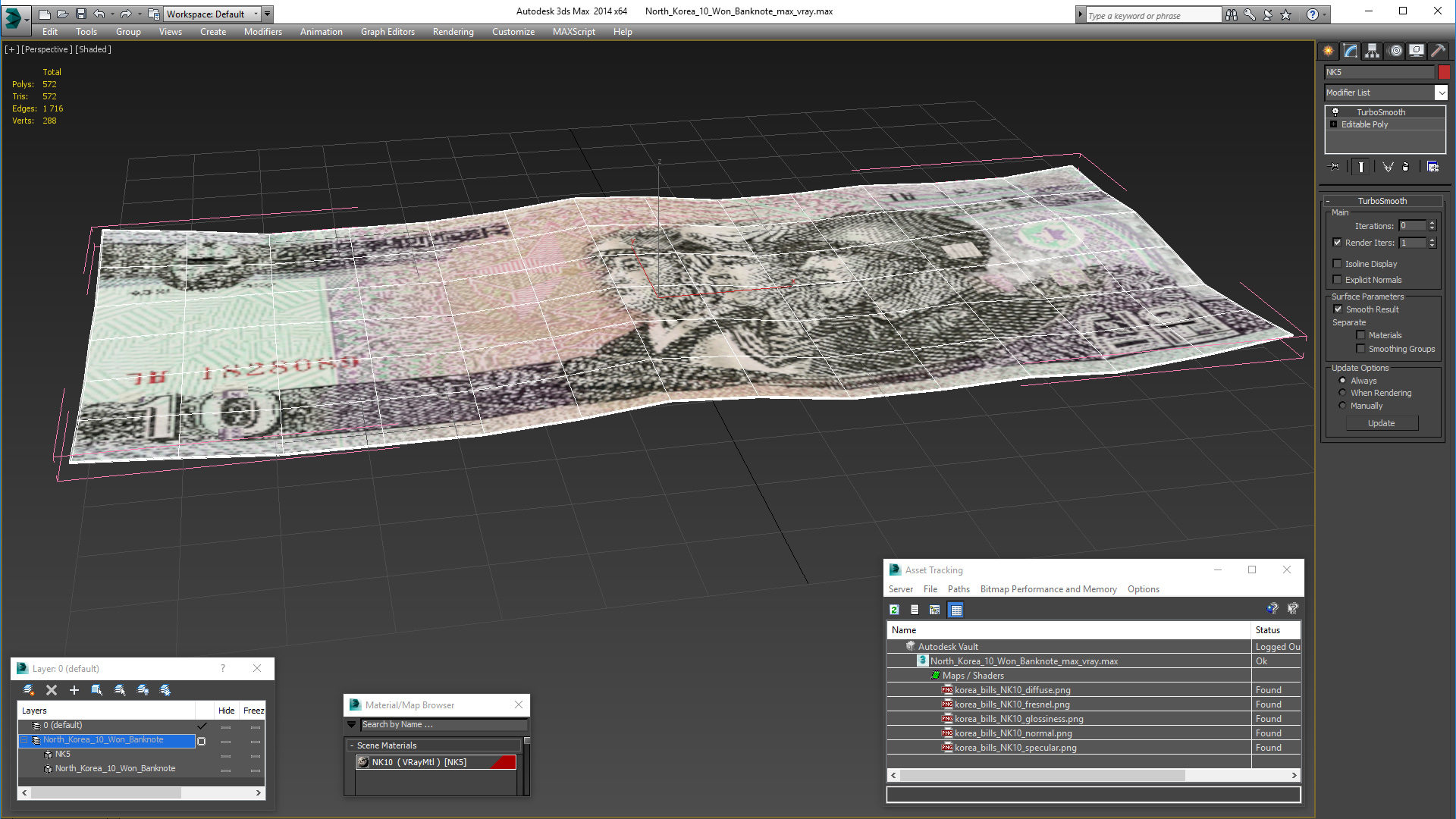1456x819 pixels.
Task: Click the Favorites star icon
Action: (x=1286, y=14)
